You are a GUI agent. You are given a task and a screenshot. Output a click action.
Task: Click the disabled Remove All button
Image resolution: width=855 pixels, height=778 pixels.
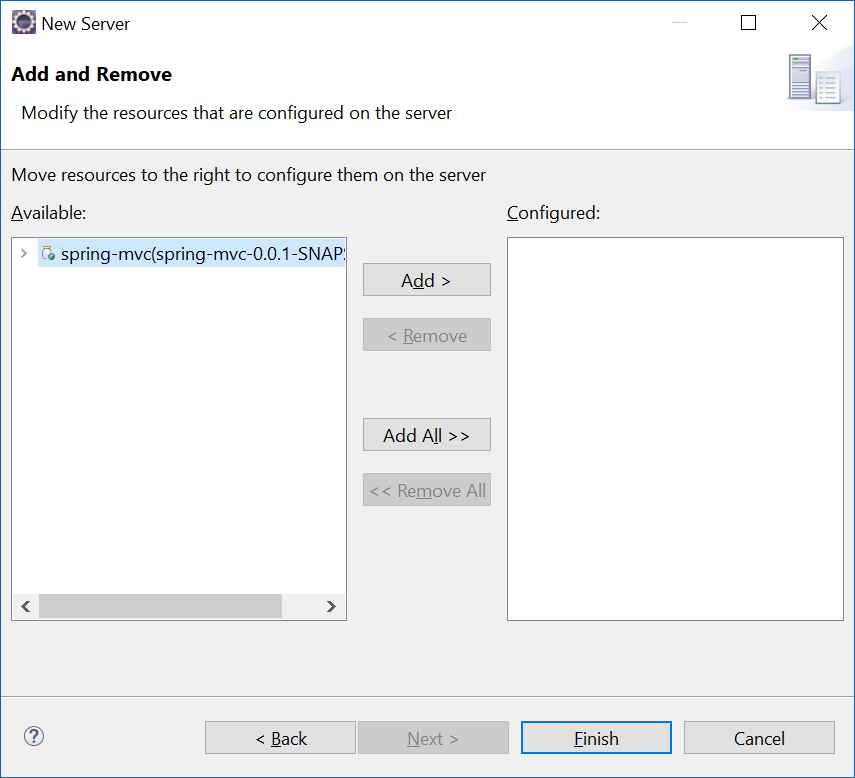point(426,489)
